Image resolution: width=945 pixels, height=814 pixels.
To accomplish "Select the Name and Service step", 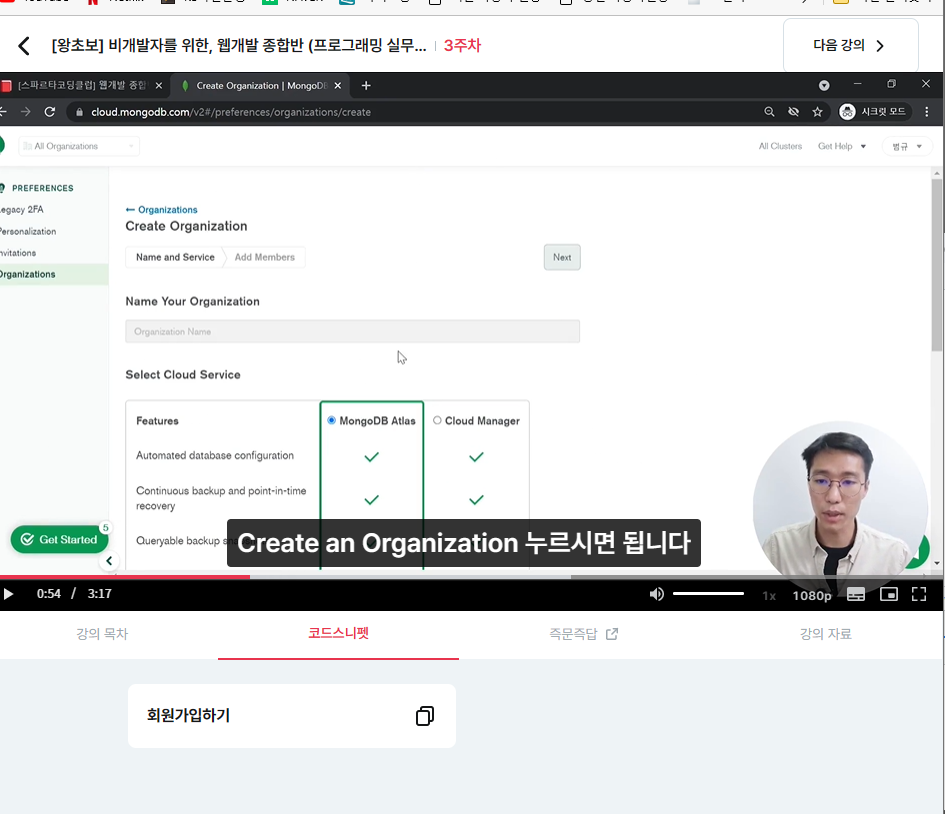I will pos(175,257).
